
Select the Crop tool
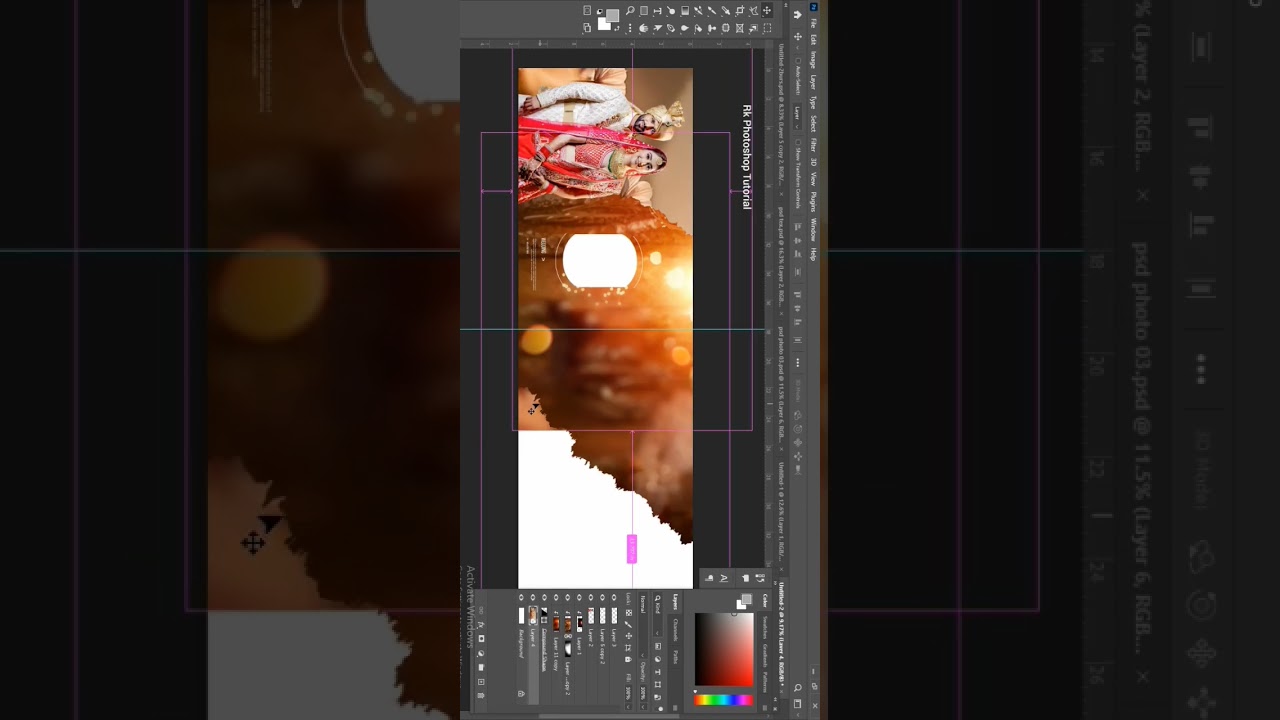point(740,11)
